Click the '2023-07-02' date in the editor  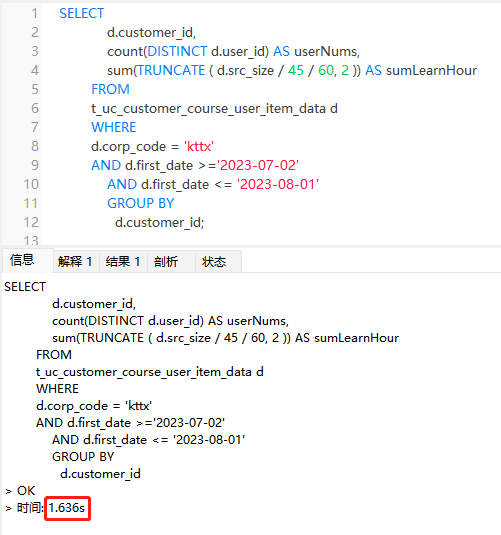point(258,165)
